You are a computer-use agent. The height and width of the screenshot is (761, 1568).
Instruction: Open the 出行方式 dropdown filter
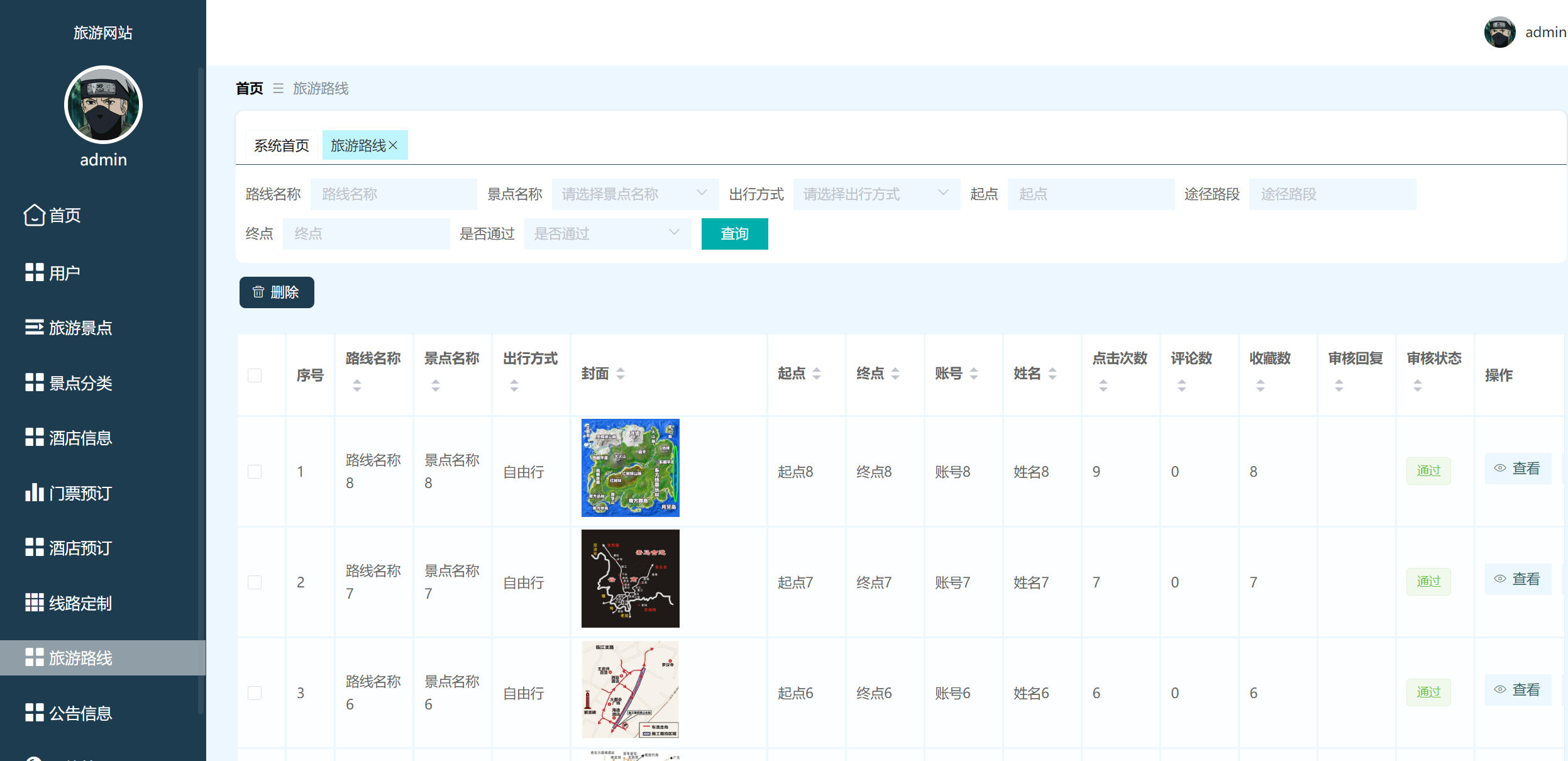[876, 194]
